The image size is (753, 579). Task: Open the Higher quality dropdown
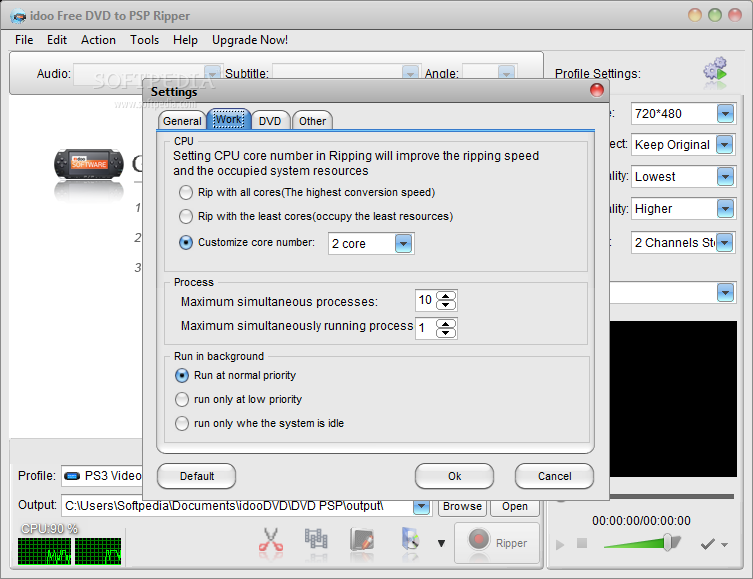[x=725, y=209]
